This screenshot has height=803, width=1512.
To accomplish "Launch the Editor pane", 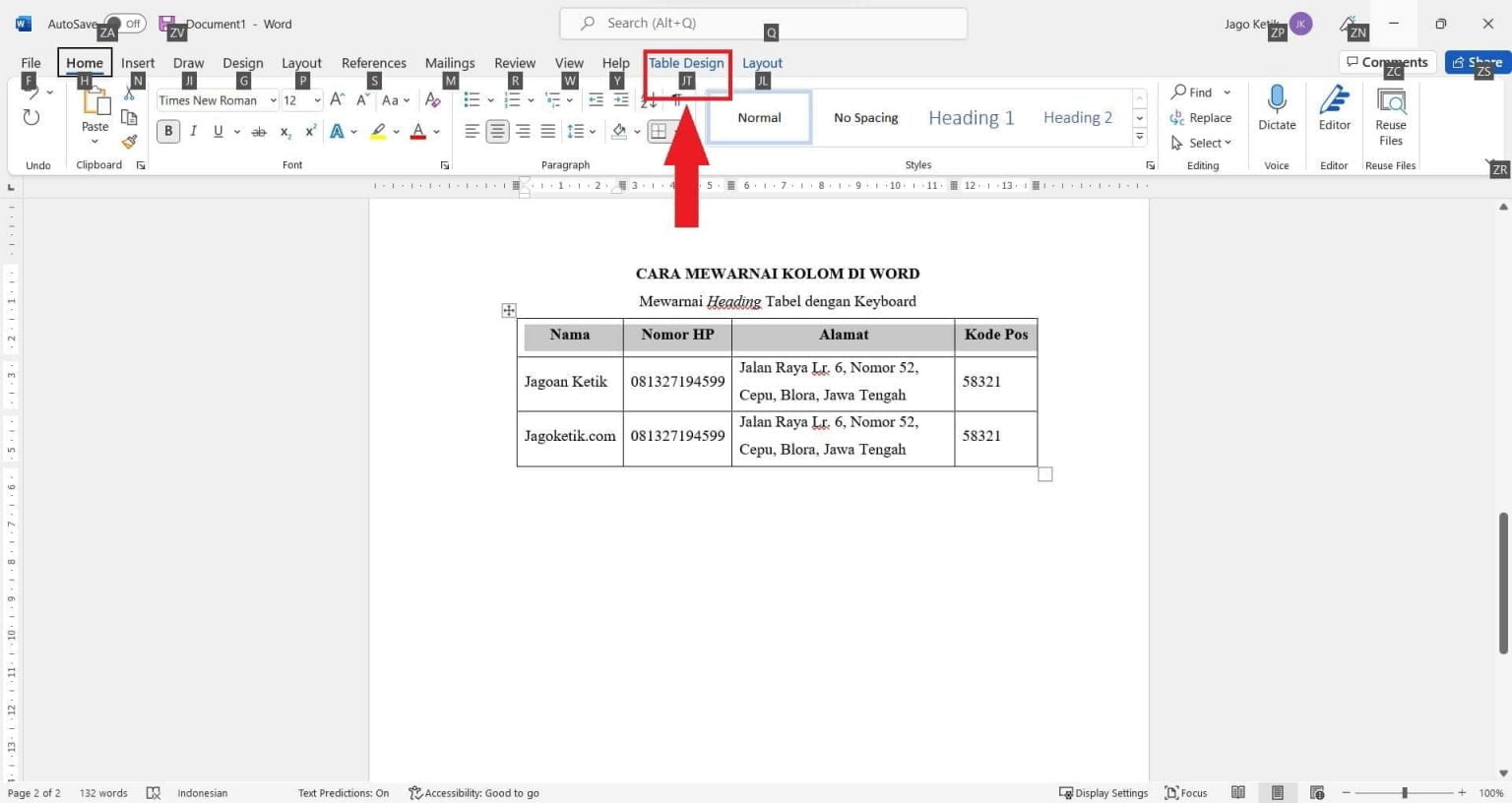I will (x=1334, y=108).
